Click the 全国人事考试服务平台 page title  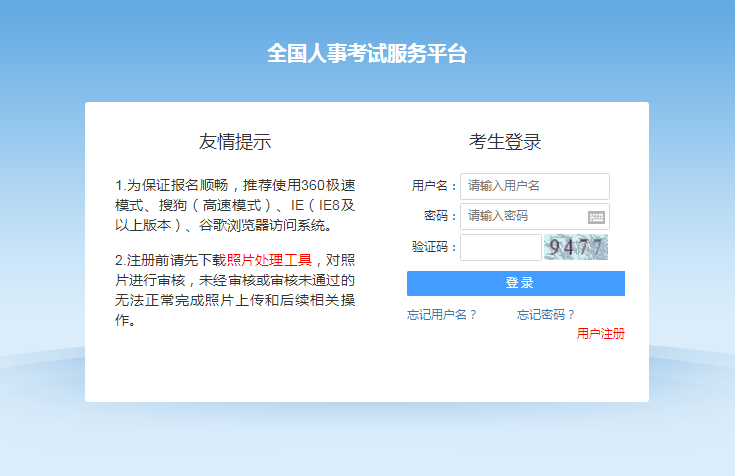pos(367,53)
